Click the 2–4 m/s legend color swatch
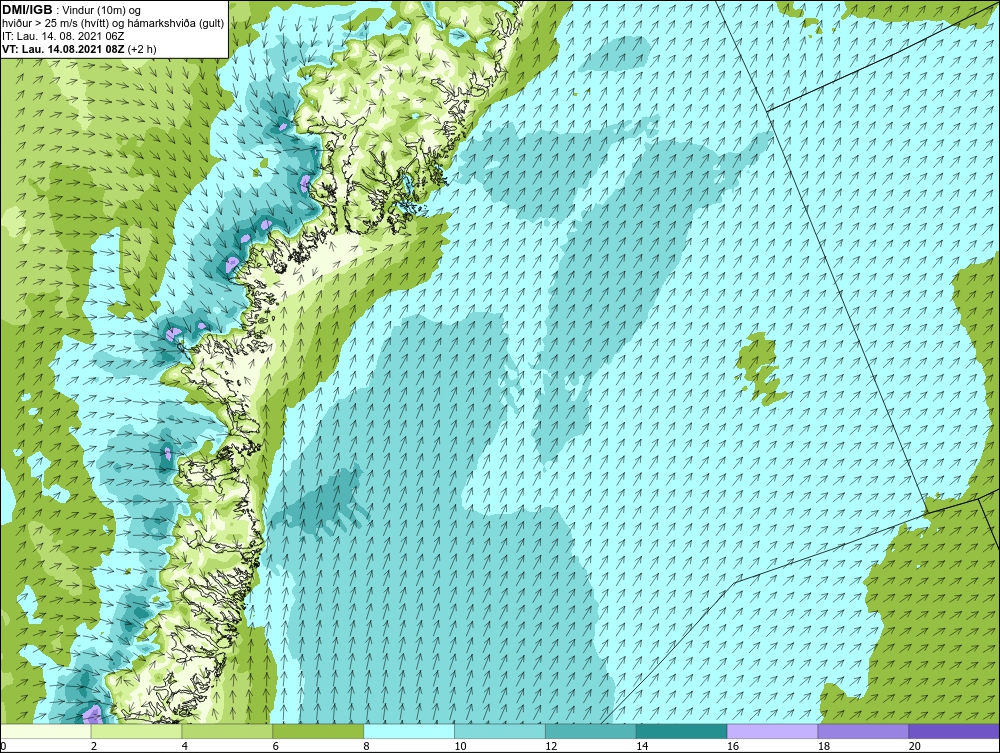This screenshot has width=1000, height=753. pos(136,731)
